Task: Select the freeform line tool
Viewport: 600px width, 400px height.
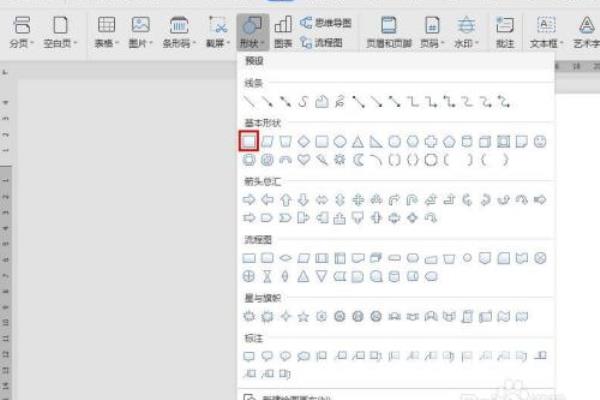Action: (322, 101)
